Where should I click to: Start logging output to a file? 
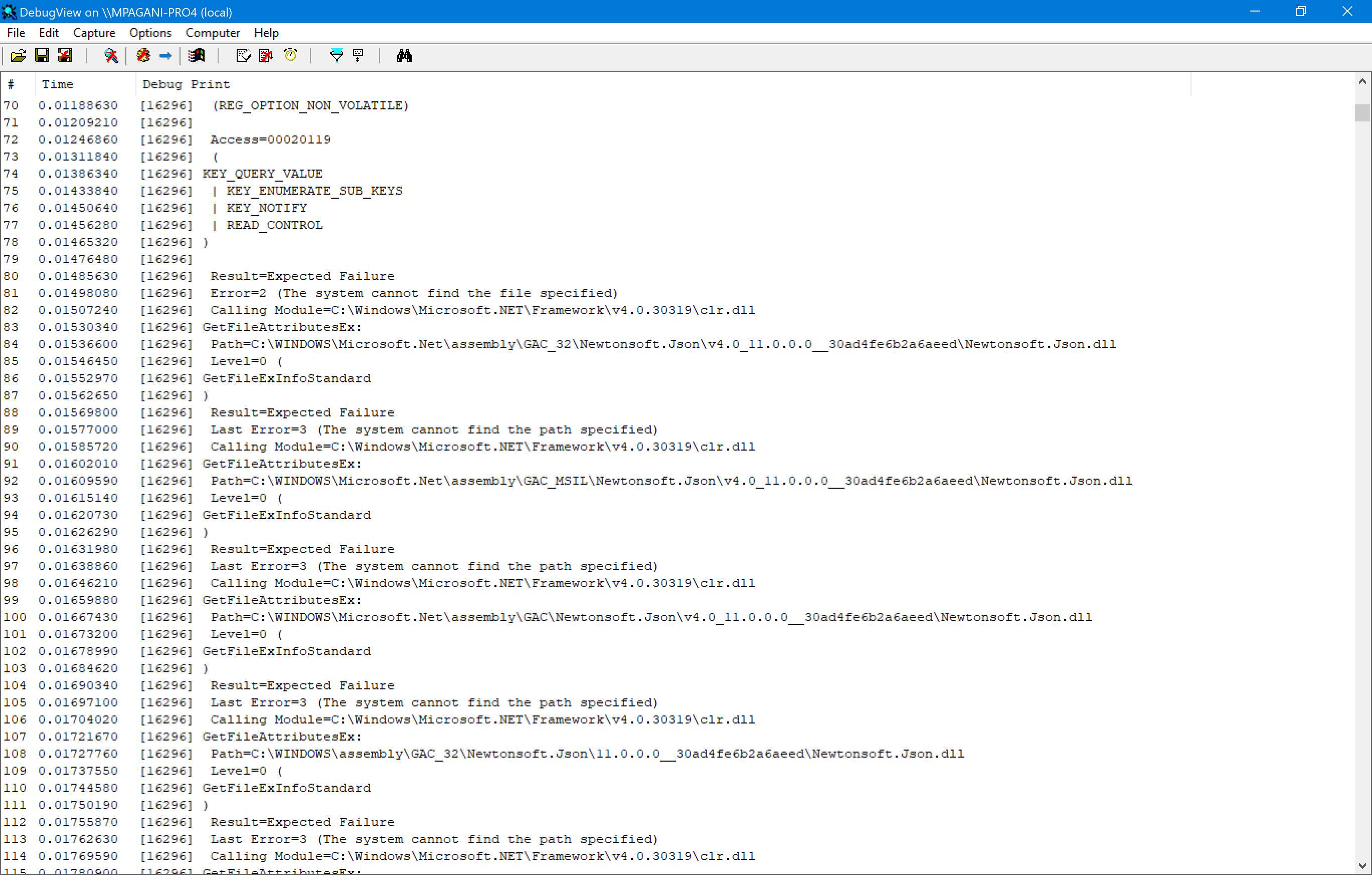click(x=65, y=55)
